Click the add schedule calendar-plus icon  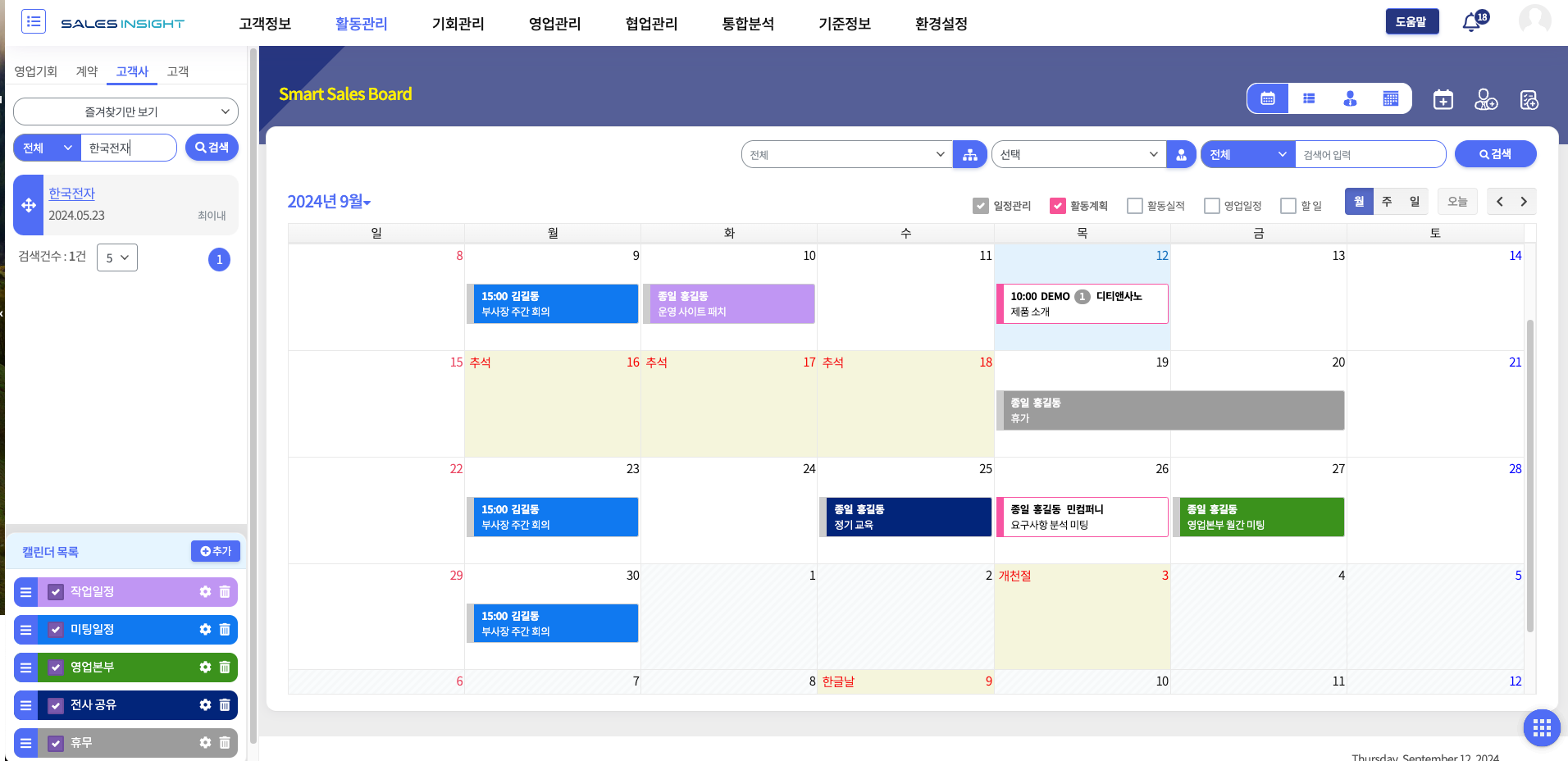point(1443,100)
